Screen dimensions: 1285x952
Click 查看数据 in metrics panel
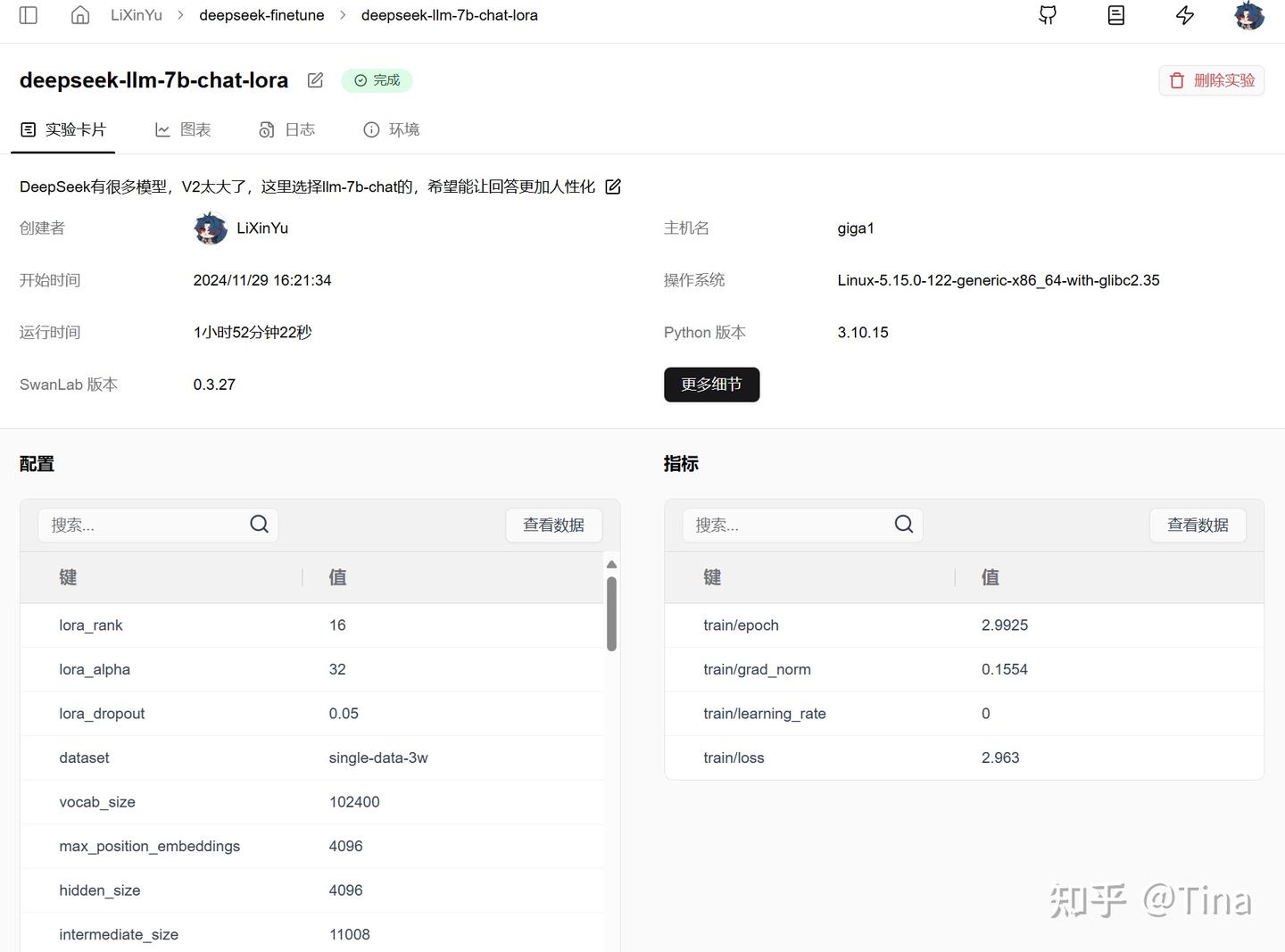[1198, 526]
